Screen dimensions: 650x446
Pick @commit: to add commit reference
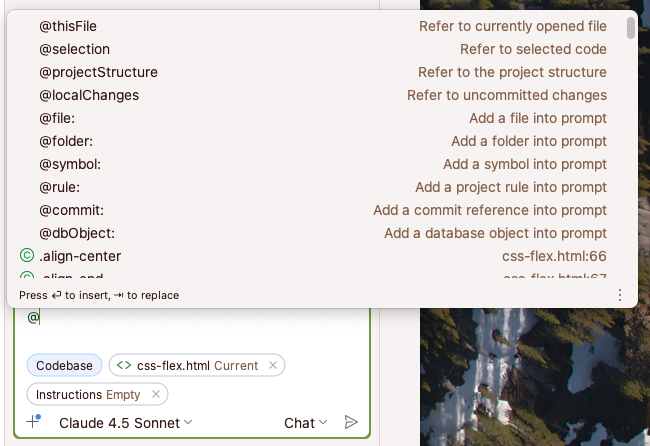pos(71,210)
